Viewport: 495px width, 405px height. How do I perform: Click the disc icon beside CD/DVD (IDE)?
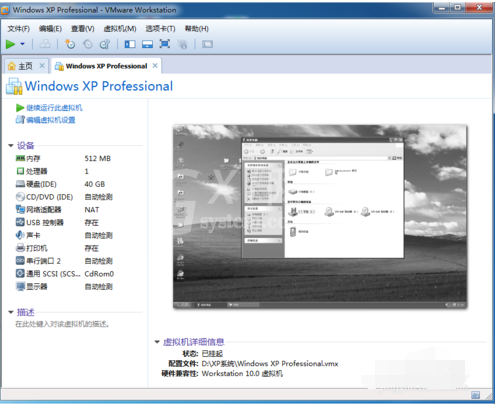point(20,197)
